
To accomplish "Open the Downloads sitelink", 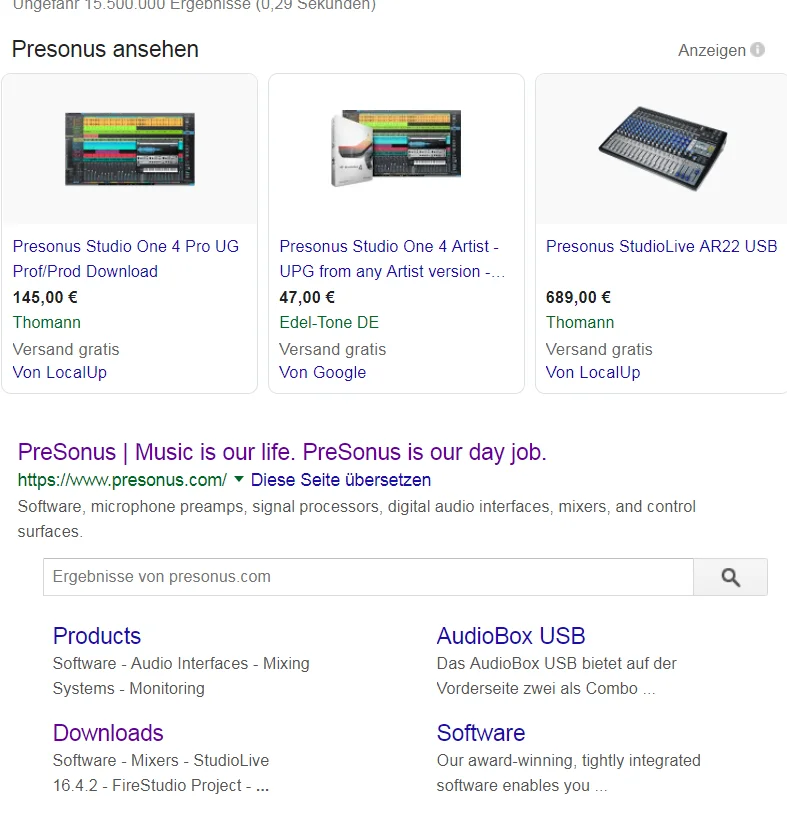I will point(108,733).
